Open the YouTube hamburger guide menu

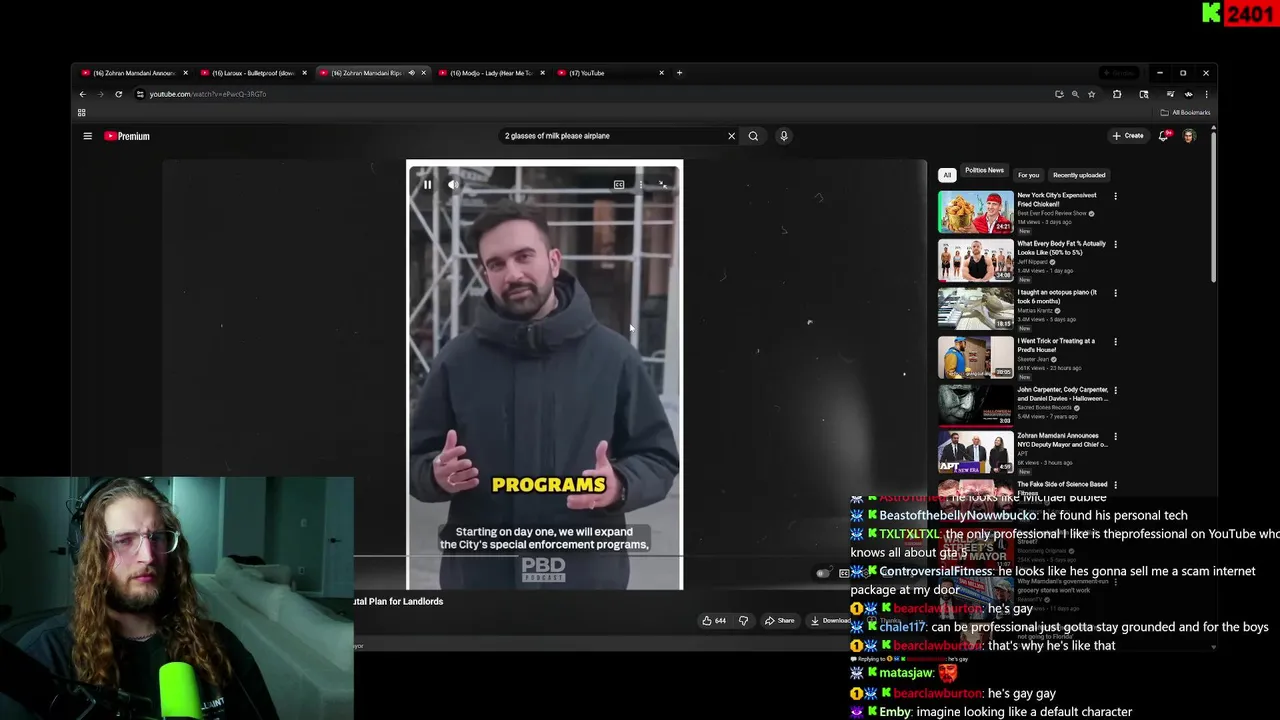tap(87, 136)
